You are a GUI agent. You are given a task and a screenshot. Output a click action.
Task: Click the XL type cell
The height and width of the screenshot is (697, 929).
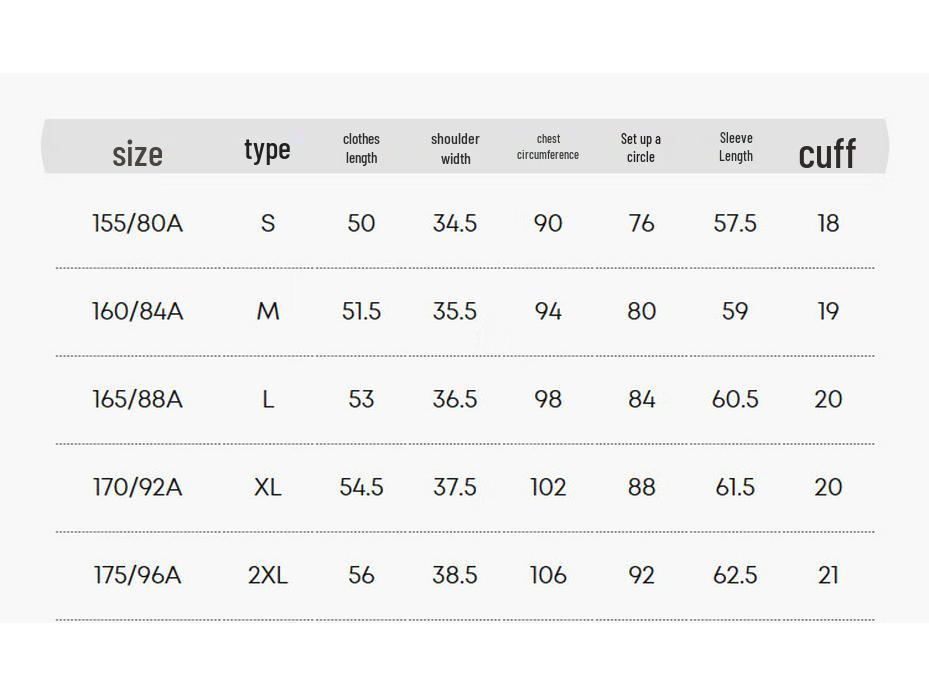pos(267,487)
